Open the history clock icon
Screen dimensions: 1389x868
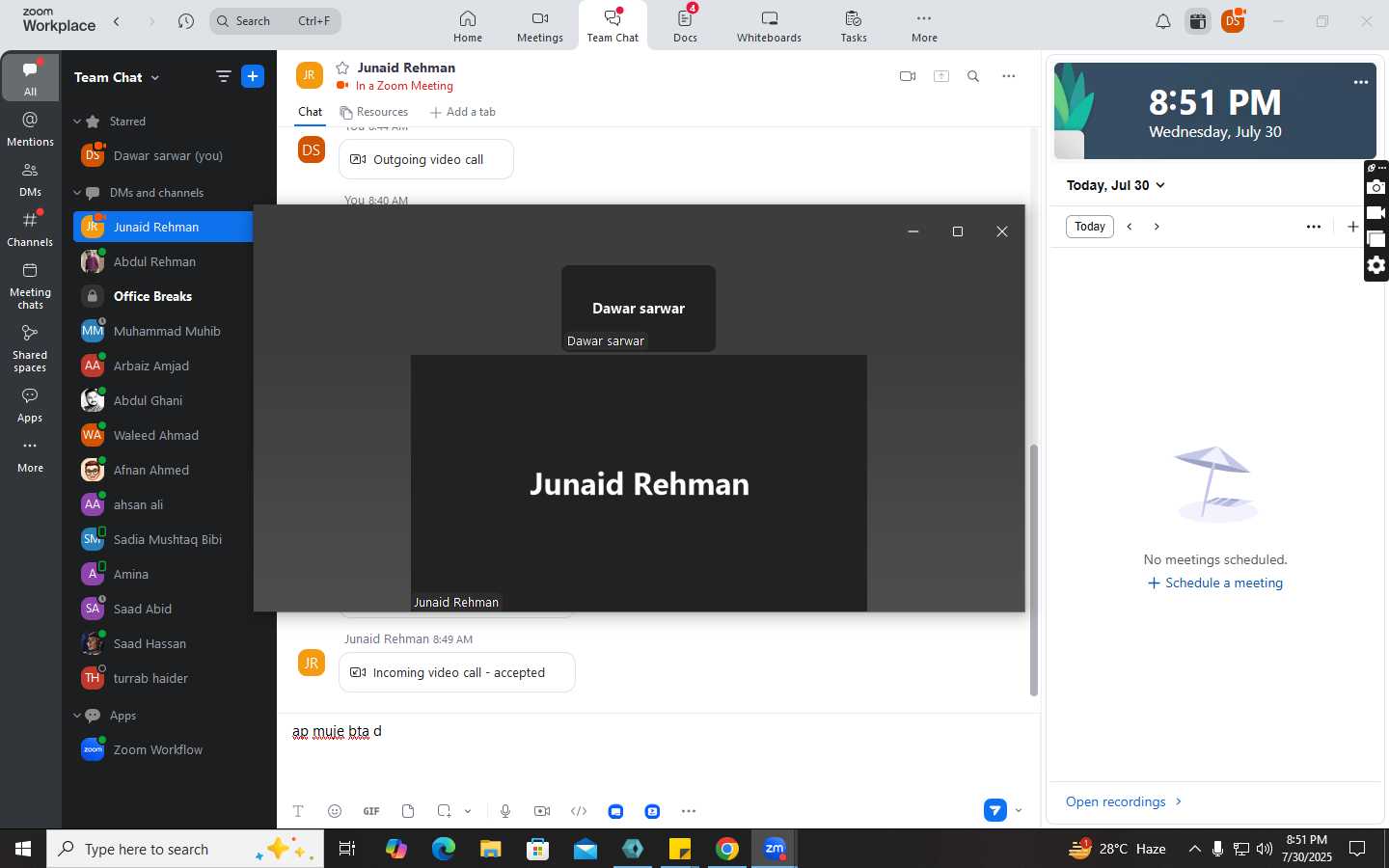tap(186, 21)
